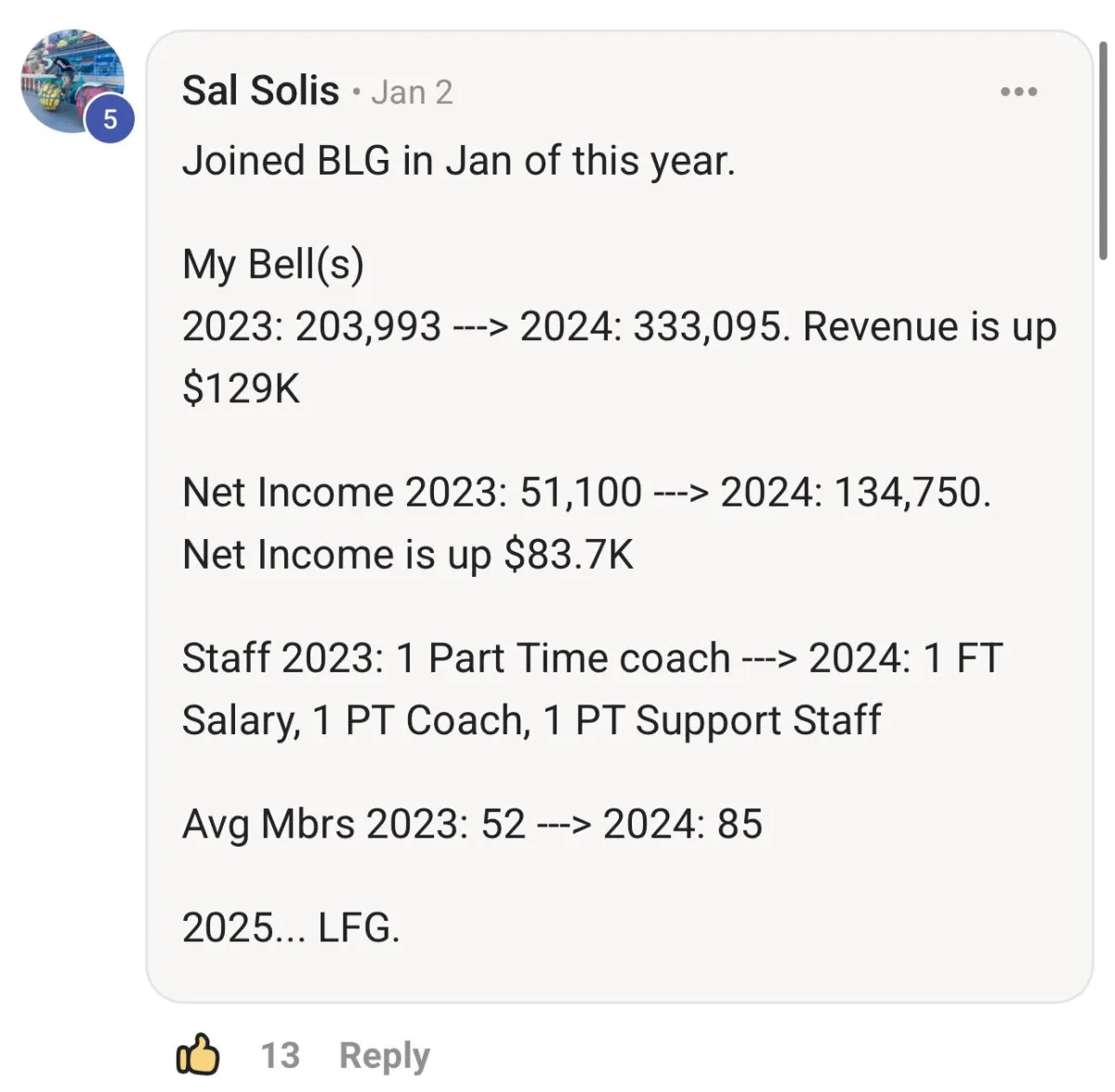
Task: Open the three-dot comment options menu
Action: coord(1018,91)
